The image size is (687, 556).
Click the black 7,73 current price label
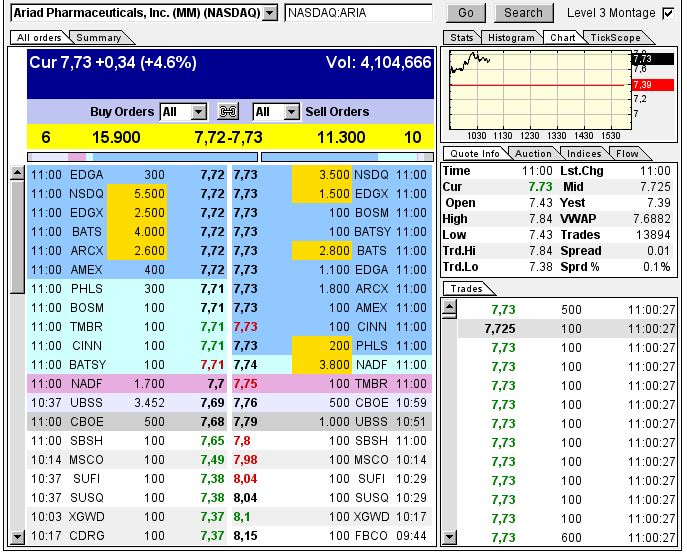pos(652,59)
